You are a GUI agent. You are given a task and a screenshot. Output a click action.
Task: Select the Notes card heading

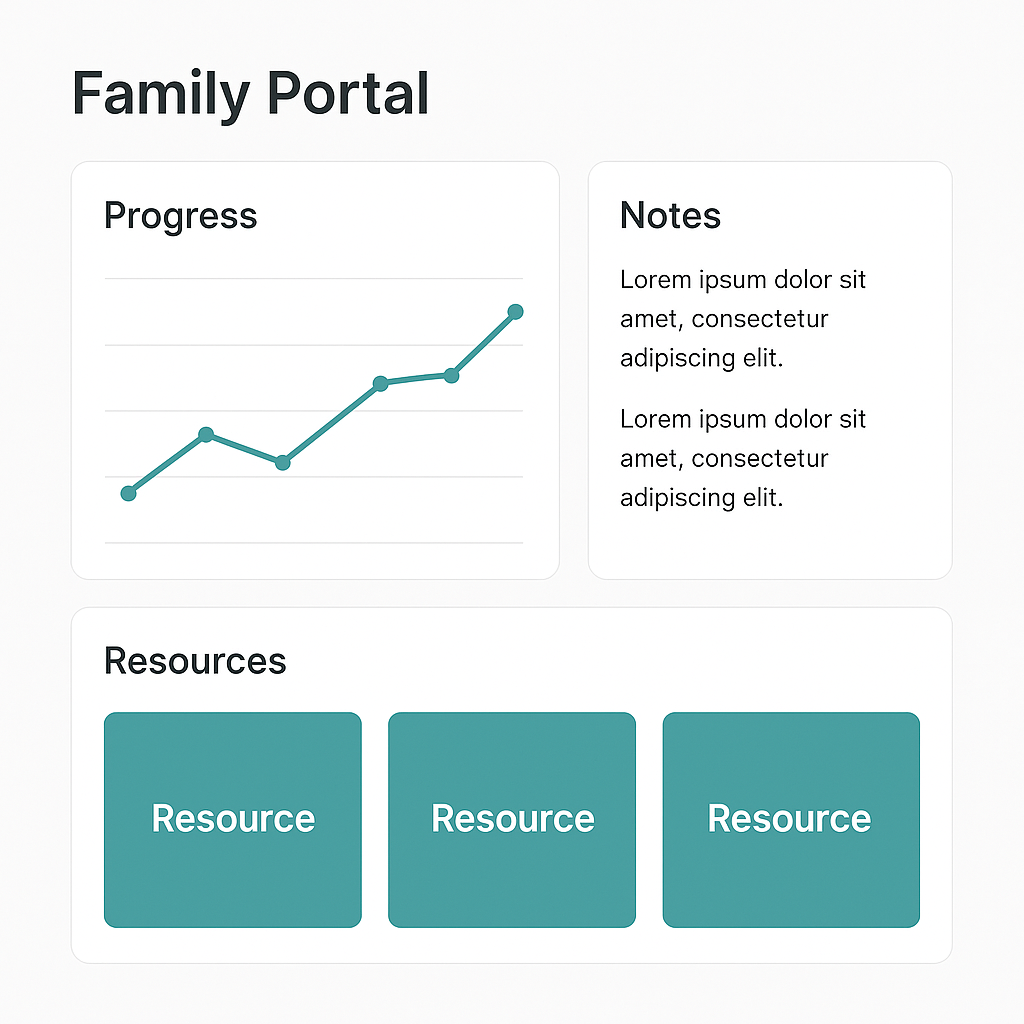pyautogui.click(x=669, y=216)
